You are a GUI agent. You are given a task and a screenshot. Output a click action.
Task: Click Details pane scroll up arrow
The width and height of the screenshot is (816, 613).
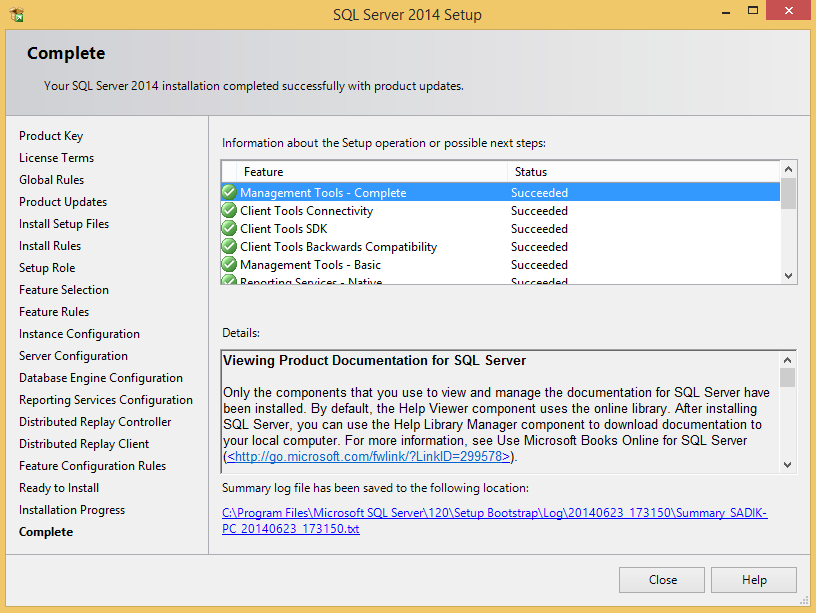pyautogui.click(x=787, y=360)
